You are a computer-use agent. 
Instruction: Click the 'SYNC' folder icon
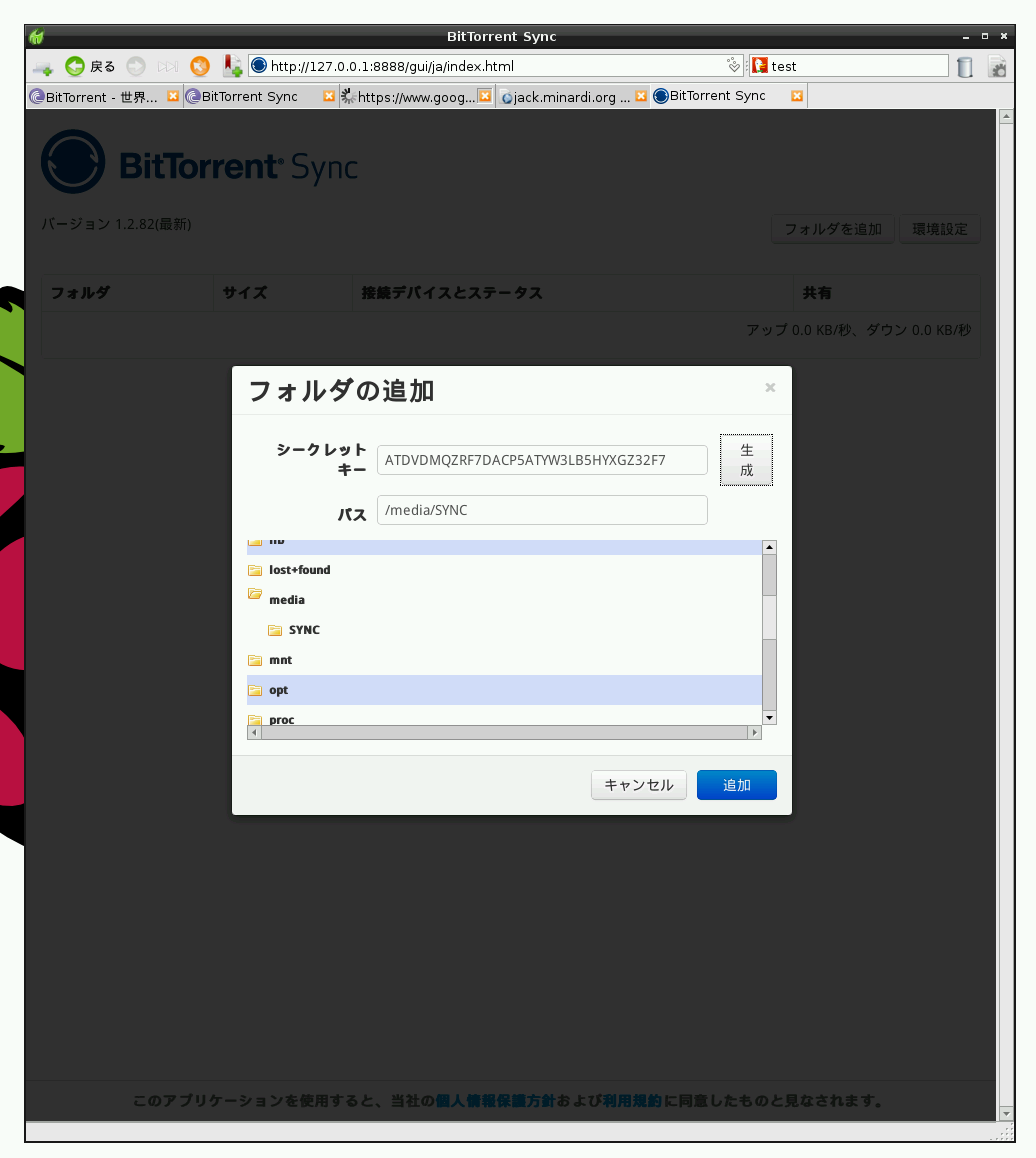[x=275, y=630]
